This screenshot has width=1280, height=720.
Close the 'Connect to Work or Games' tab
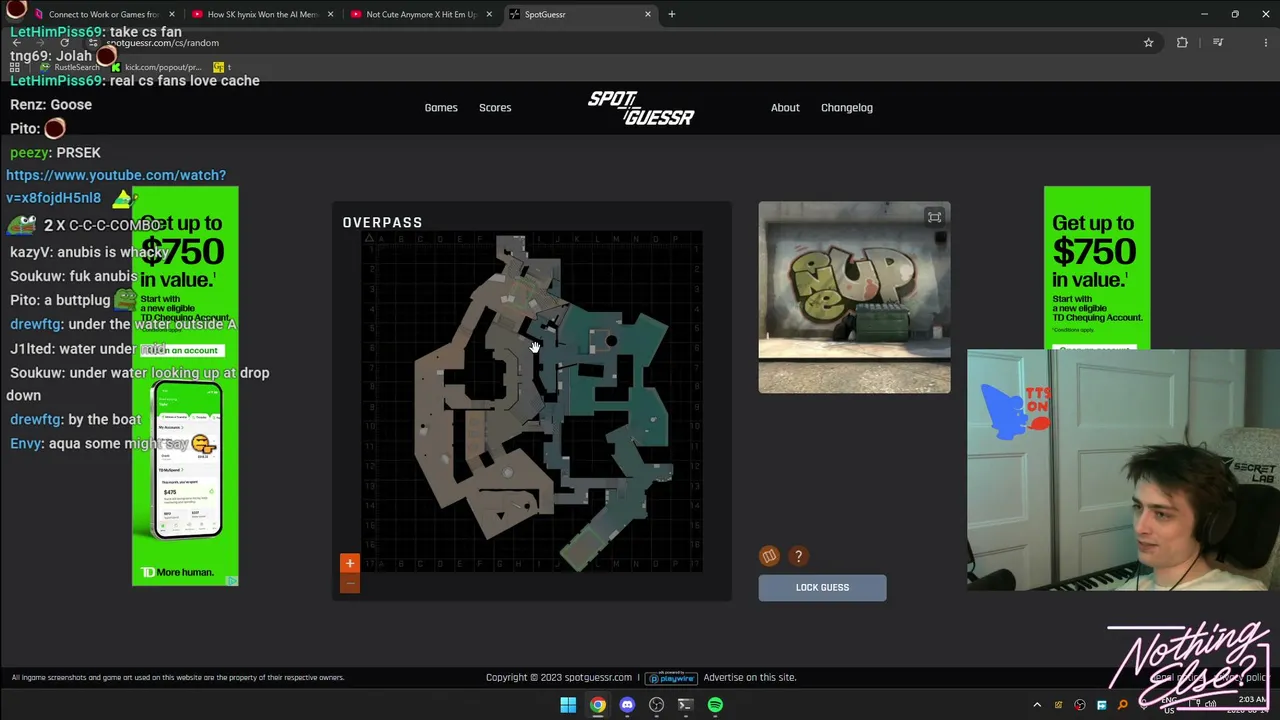172,14
